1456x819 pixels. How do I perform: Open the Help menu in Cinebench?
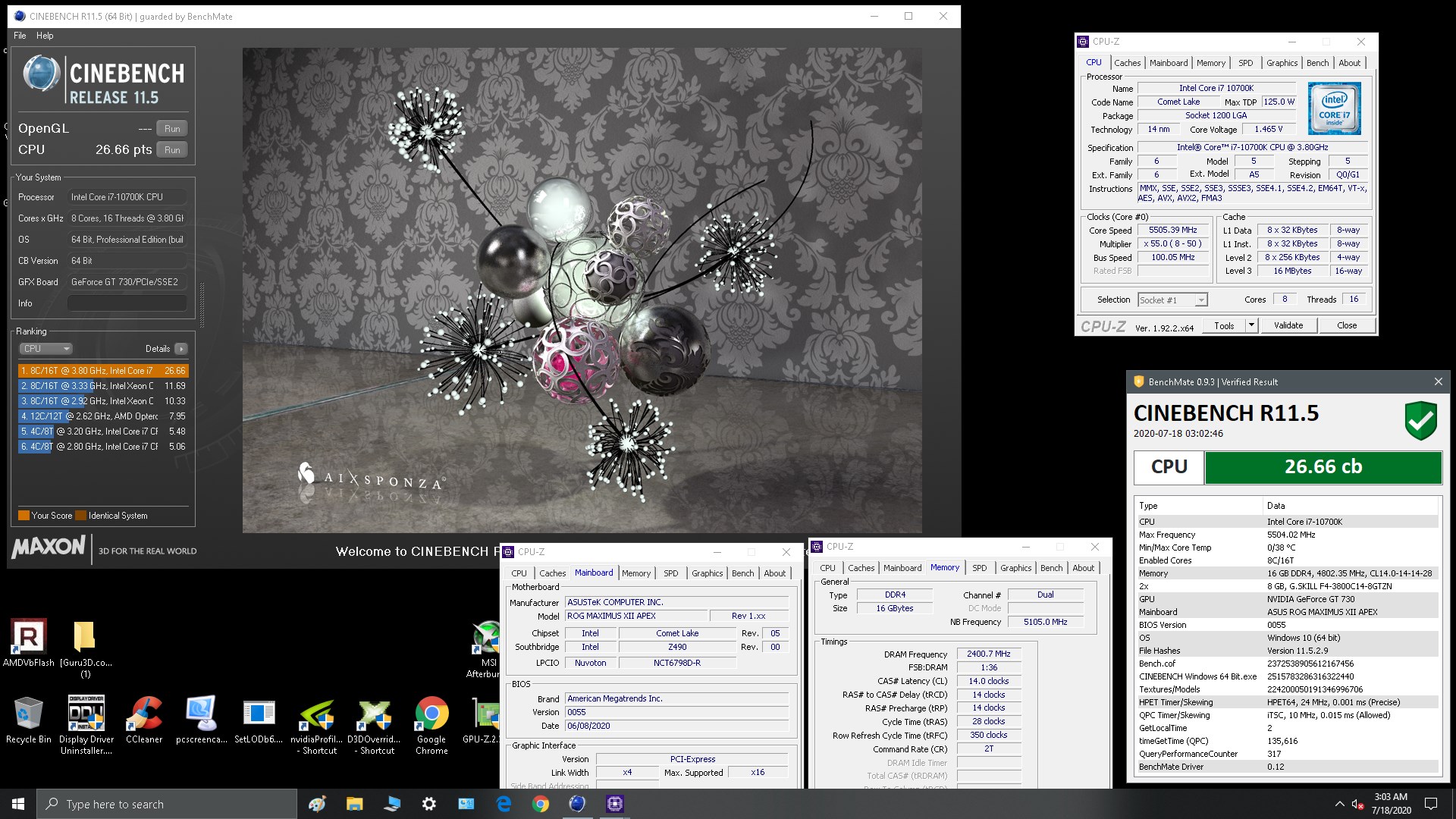pyautogui.click(x=45, y=36)
